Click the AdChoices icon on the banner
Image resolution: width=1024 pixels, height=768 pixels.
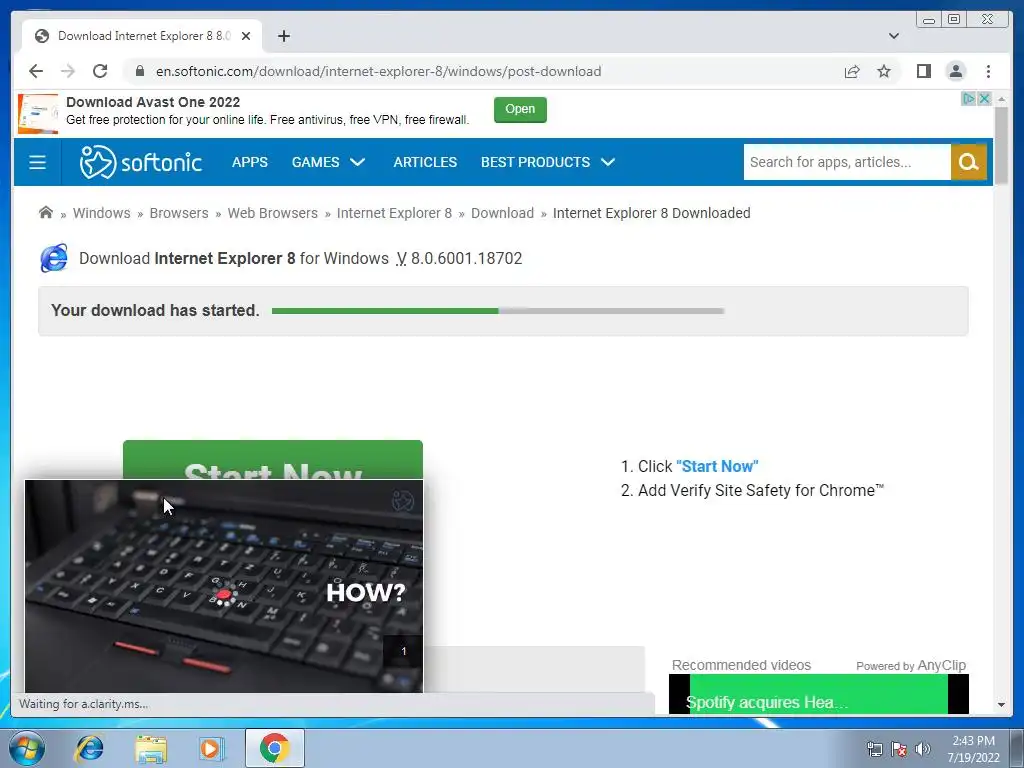point(968,99)
